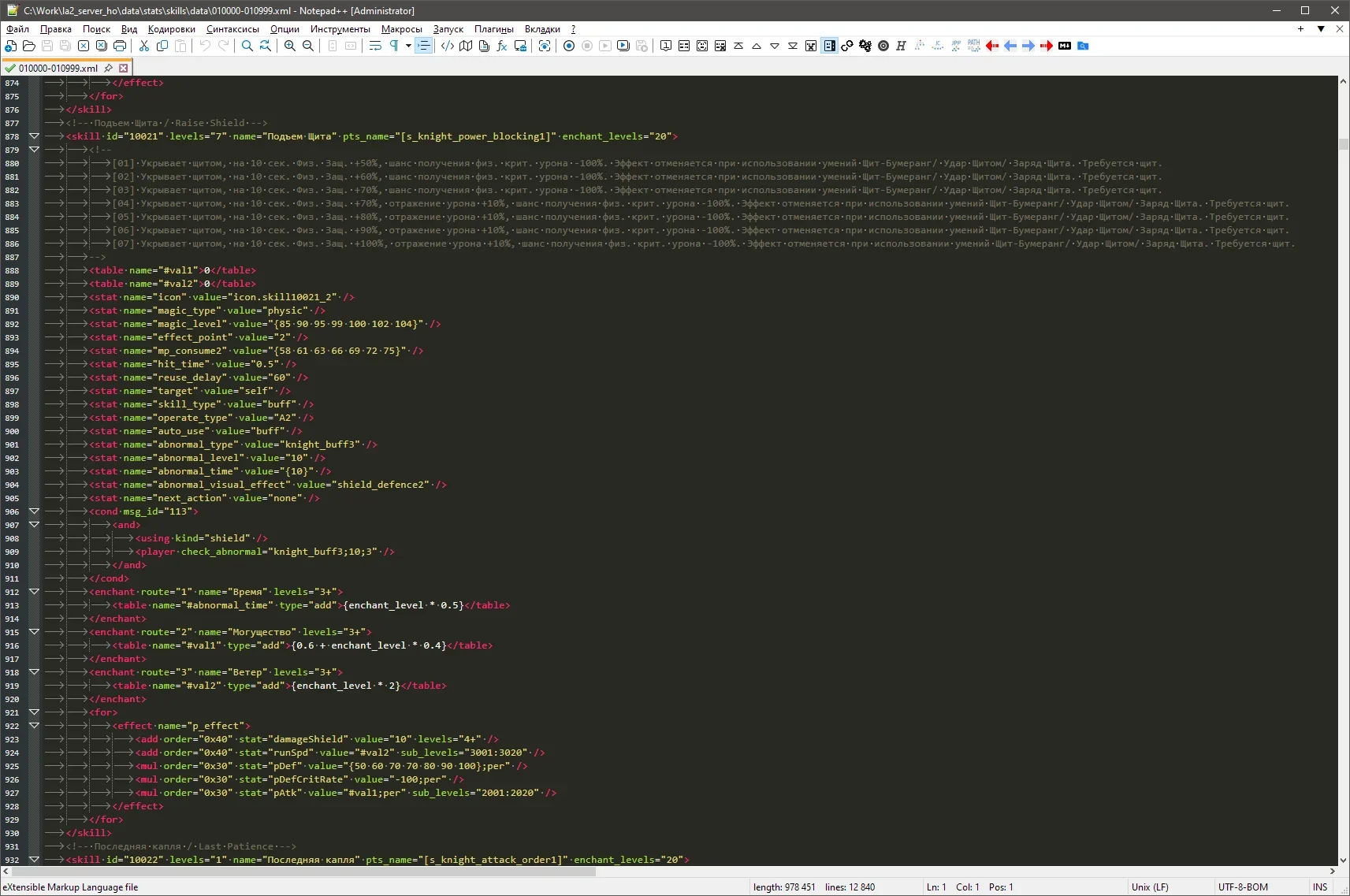The image size is (1350, 896).
Task: Open the Файл menu
Action: [17, 29]
